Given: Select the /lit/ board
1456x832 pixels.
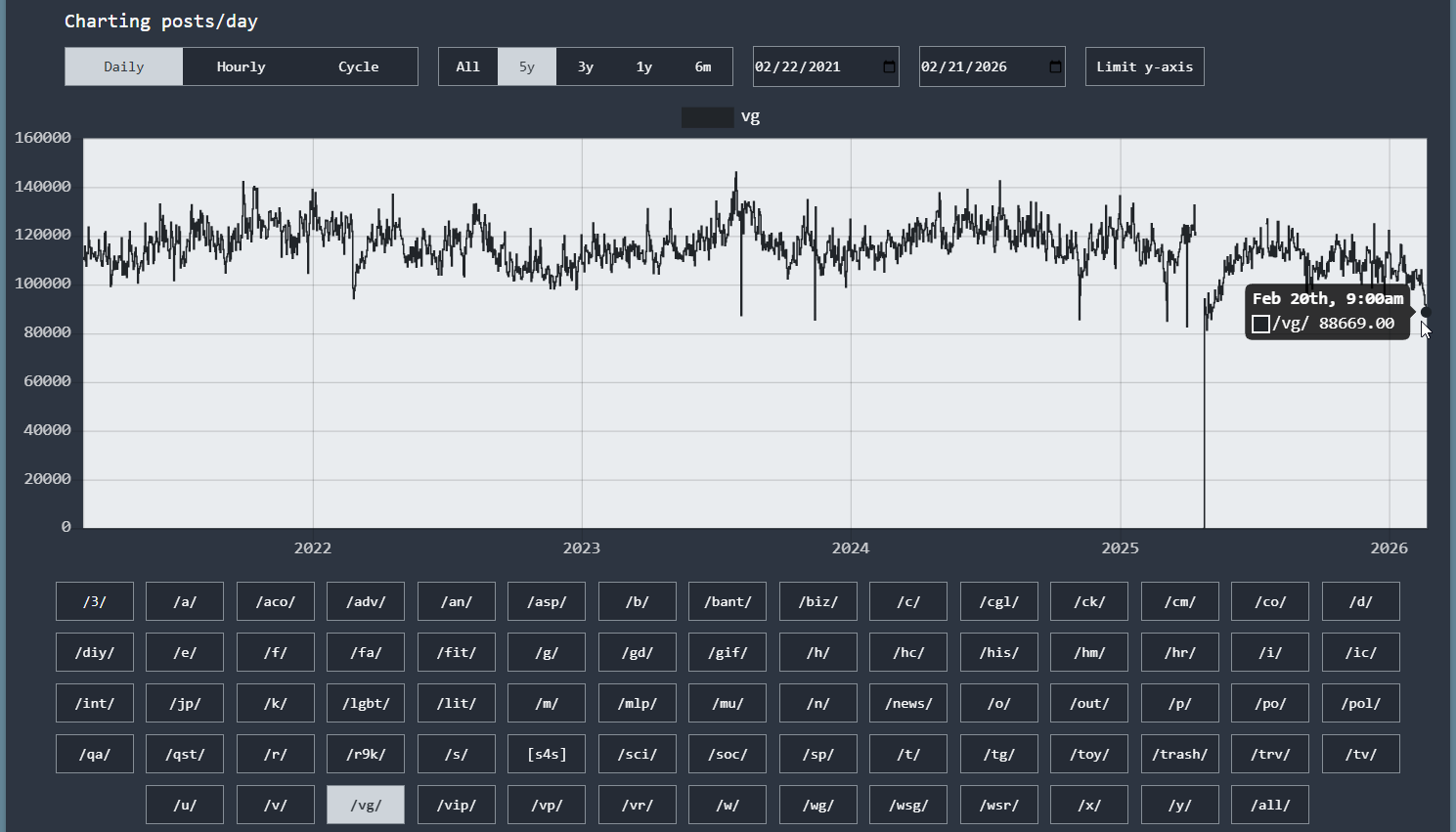Looking at the screenshot, I should 457,703.
